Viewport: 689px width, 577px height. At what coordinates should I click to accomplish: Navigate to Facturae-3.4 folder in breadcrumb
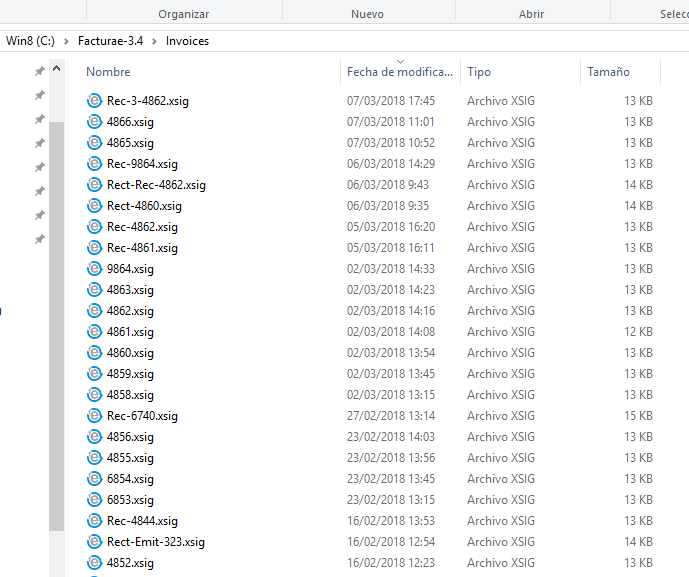click(111, 41)
